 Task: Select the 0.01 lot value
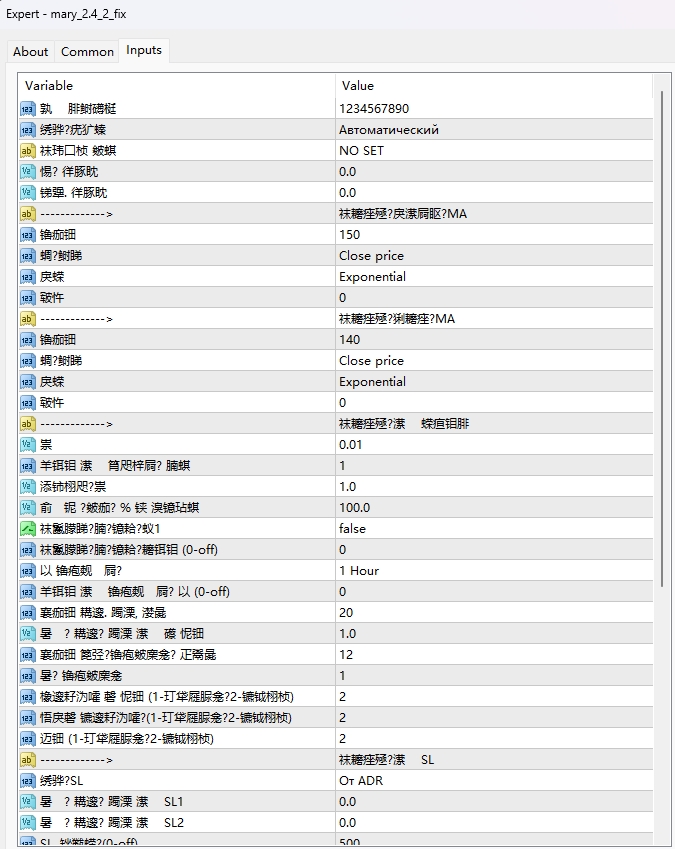pos(494,445)
